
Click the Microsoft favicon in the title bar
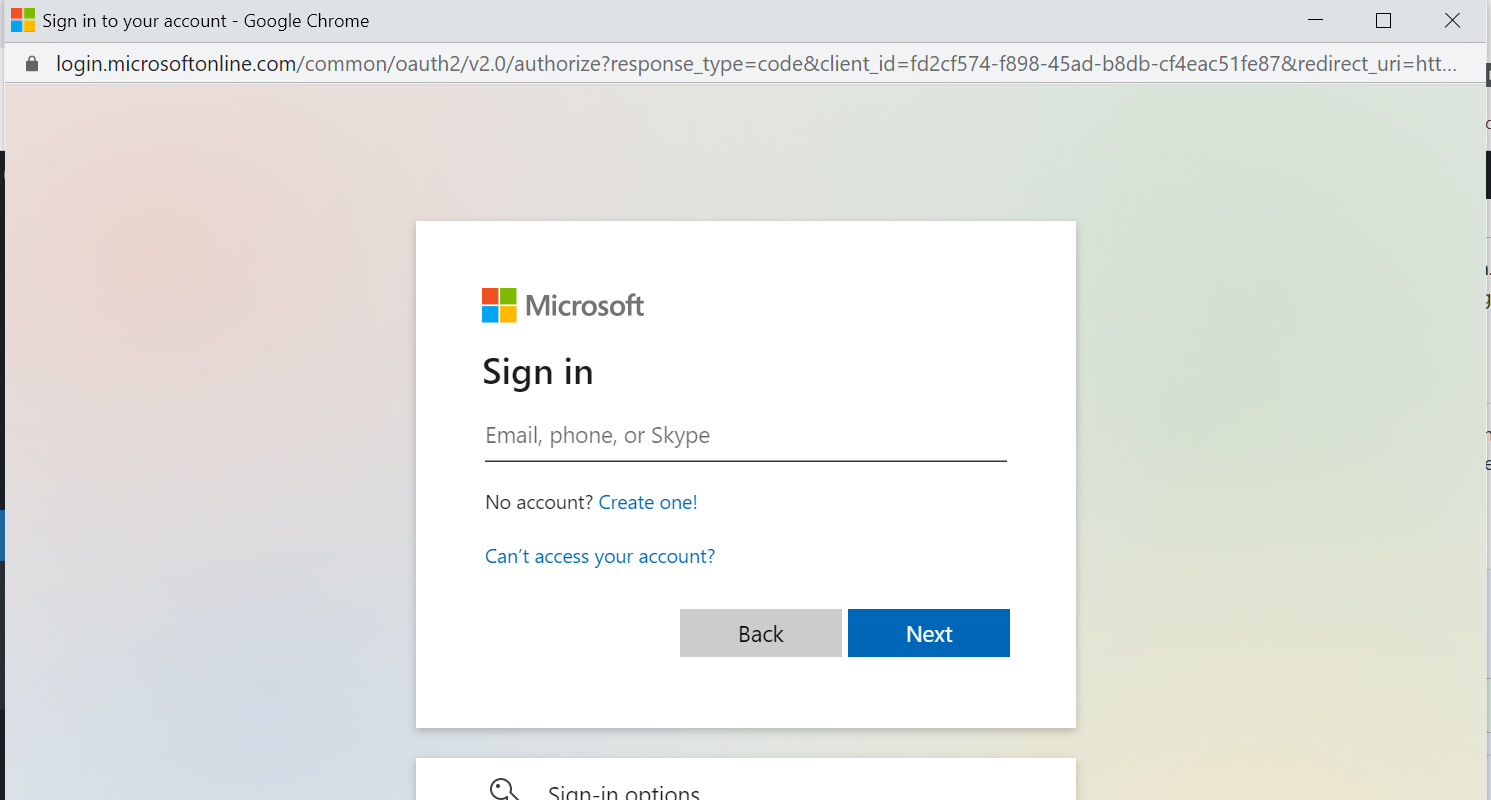pos(22,21)
